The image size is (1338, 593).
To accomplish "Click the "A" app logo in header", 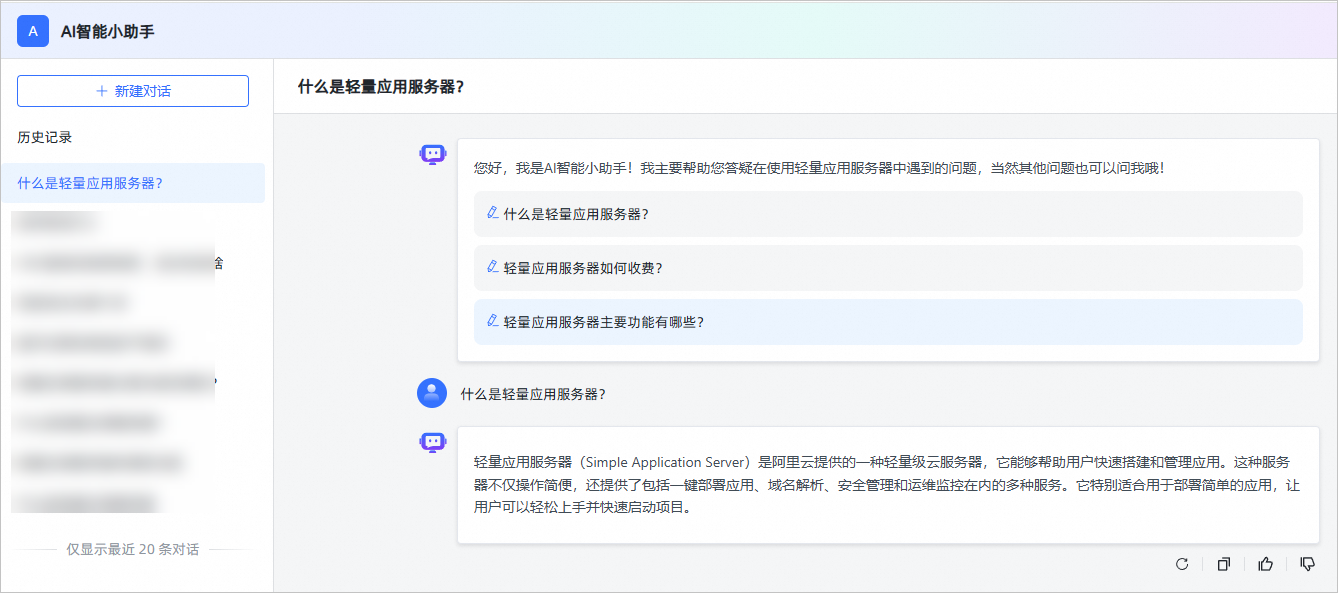I will pos(32,31).
